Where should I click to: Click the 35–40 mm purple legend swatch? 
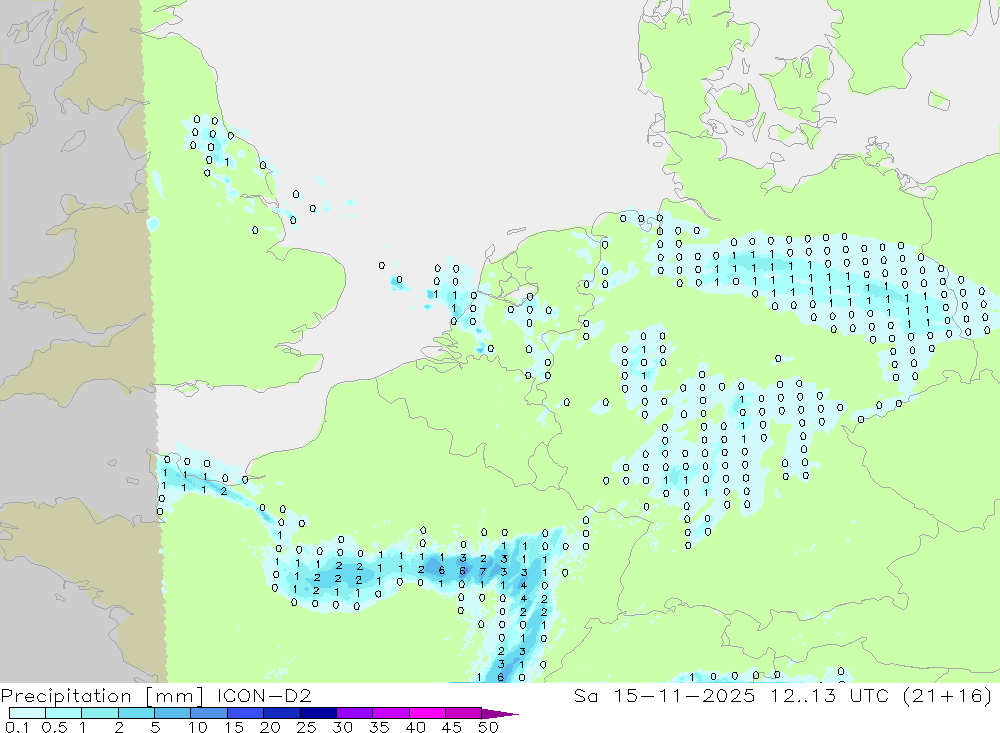(391, 713)
